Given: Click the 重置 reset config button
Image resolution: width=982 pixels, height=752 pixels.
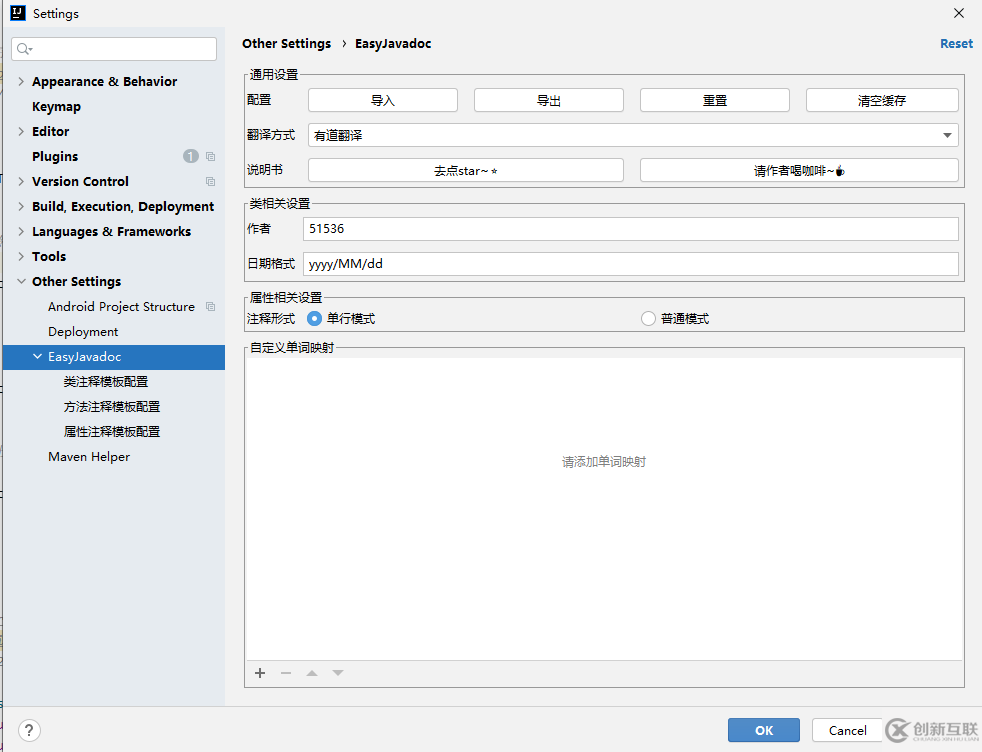Looking at the screenshot, I should [715, 100].
